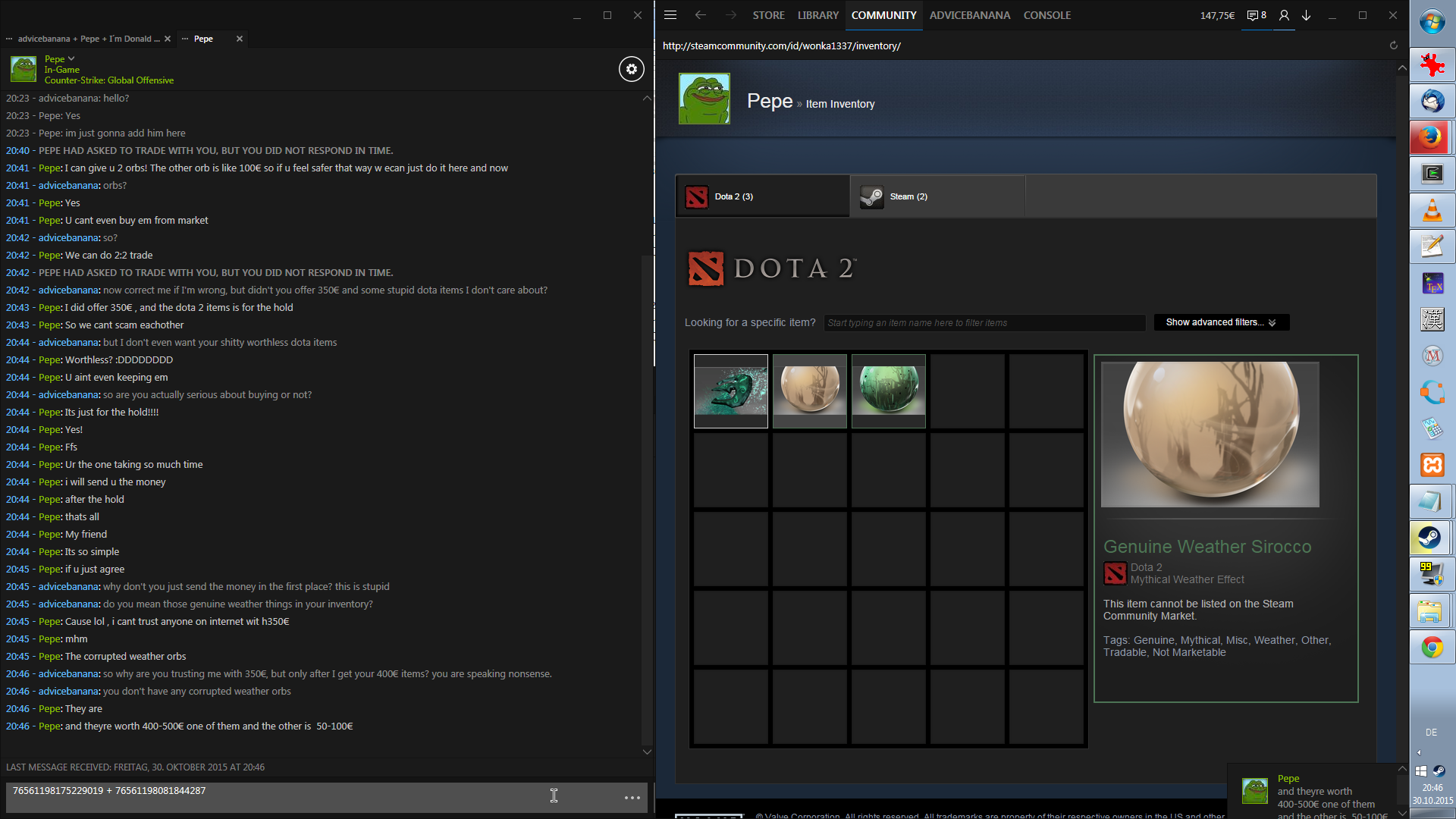Close the Pepe chat tab
The width and height of the screenshot is (1456, 819).
point(240,39)
